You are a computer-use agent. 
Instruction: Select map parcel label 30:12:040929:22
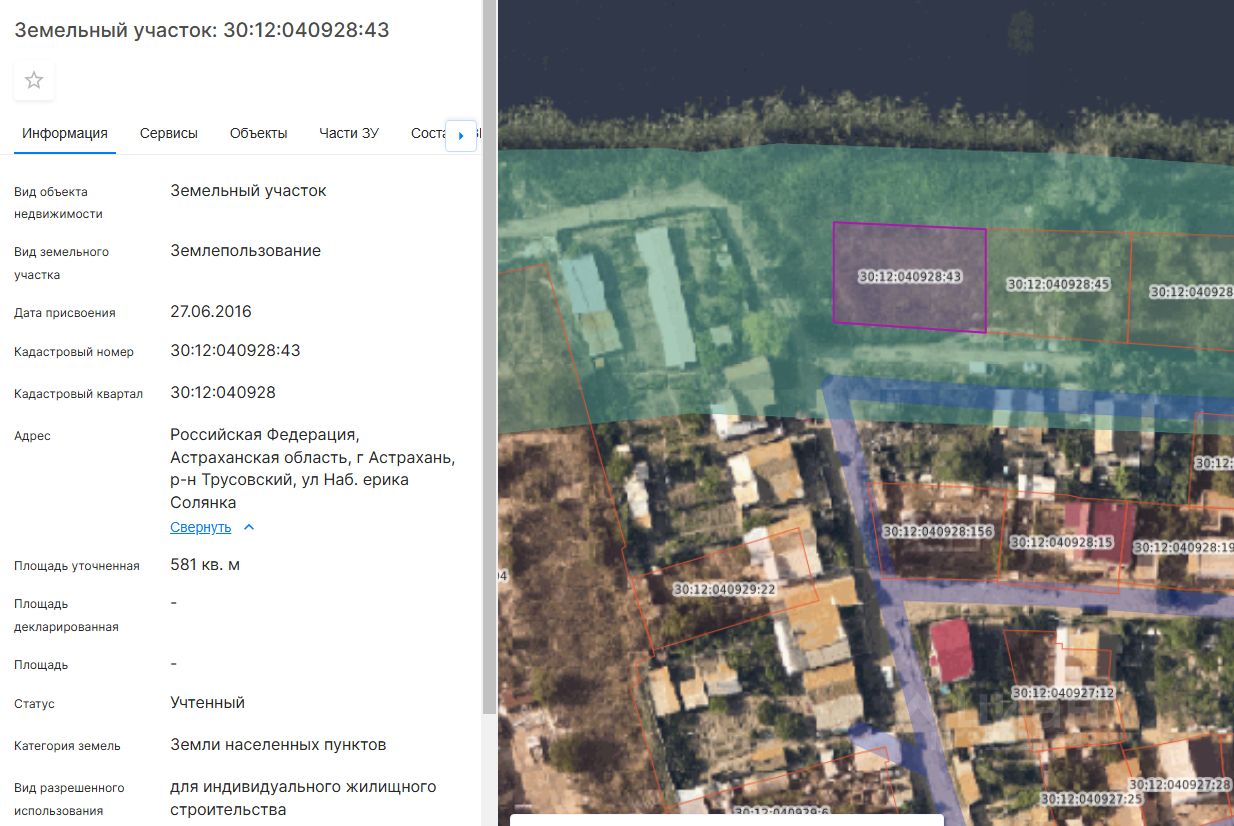725,589
